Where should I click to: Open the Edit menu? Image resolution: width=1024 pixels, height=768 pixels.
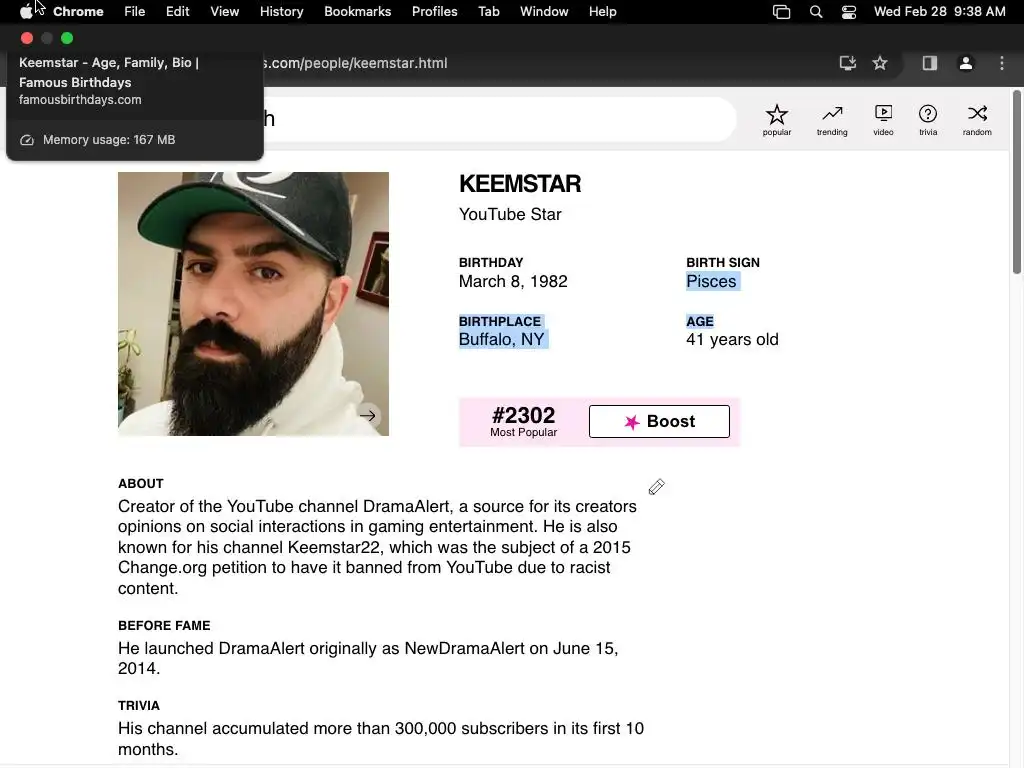177,12
